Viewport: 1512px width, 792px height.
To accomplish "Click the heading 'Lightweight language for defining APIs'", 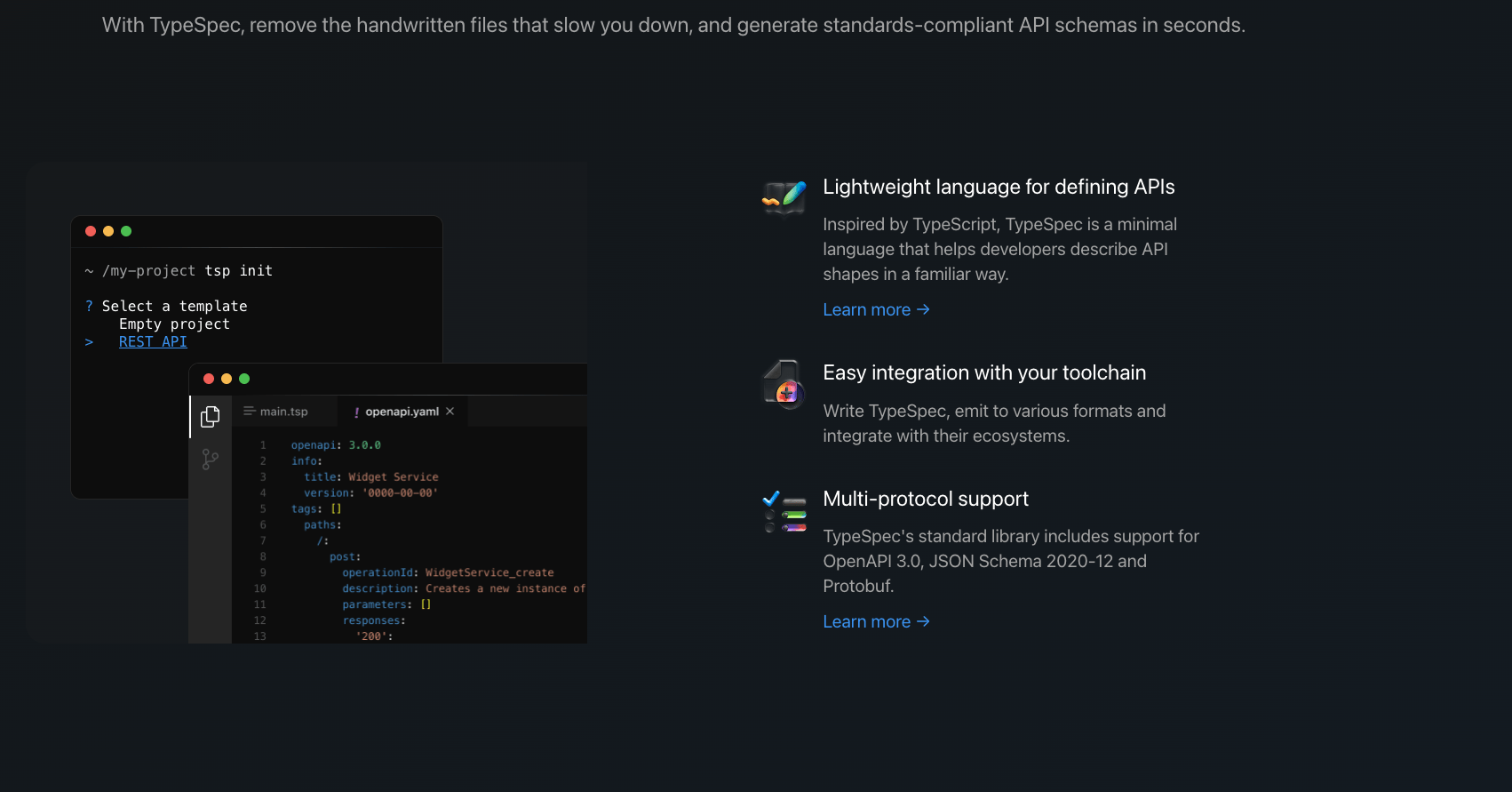I will click(x=999, y=187).
